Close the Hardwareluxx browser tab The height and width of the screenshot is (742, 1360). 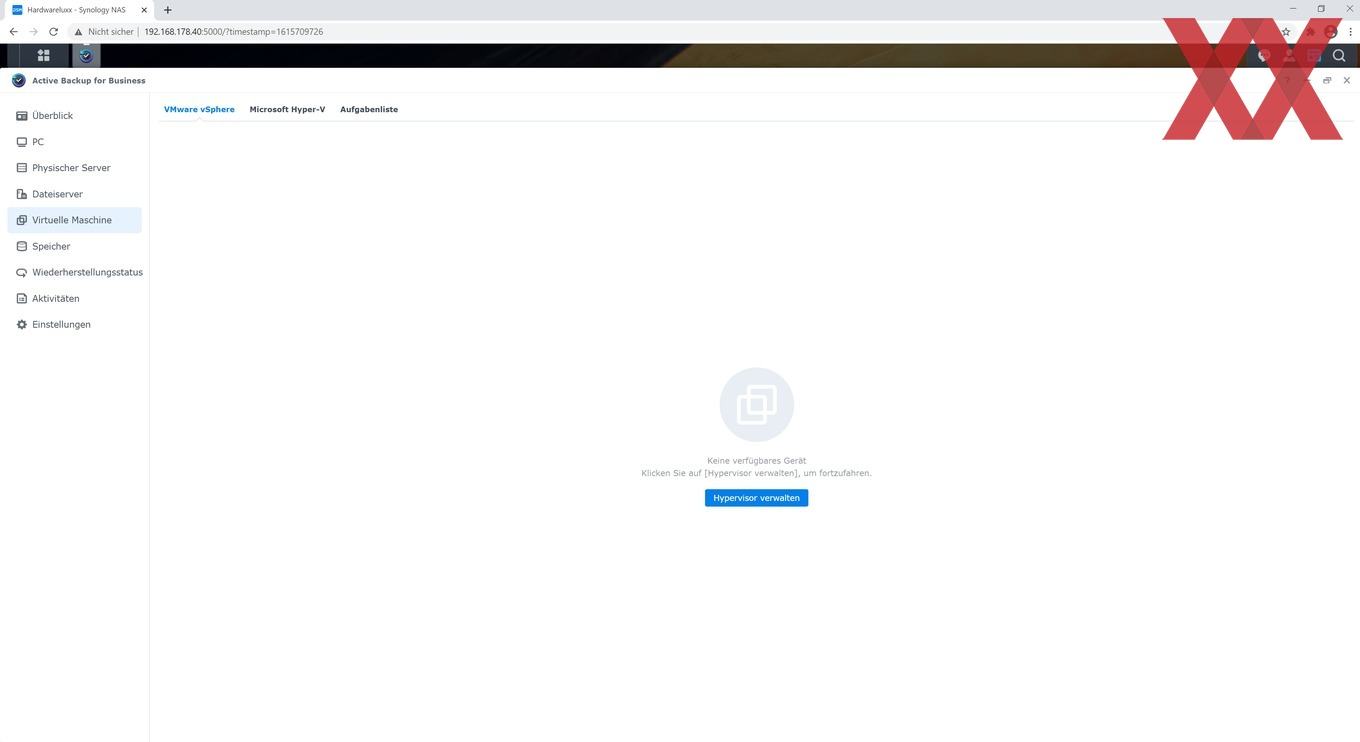(144, 10)
